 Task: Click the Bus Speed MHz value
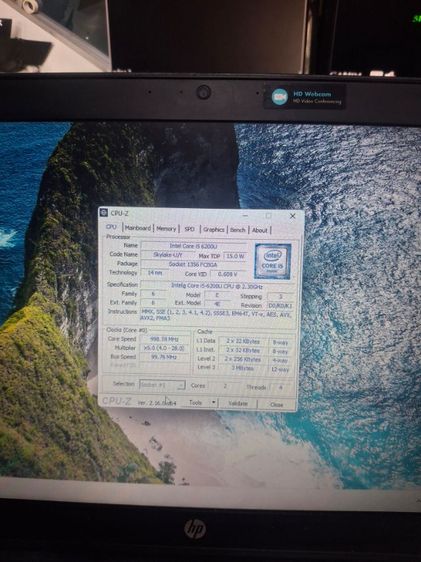(164, 357)
